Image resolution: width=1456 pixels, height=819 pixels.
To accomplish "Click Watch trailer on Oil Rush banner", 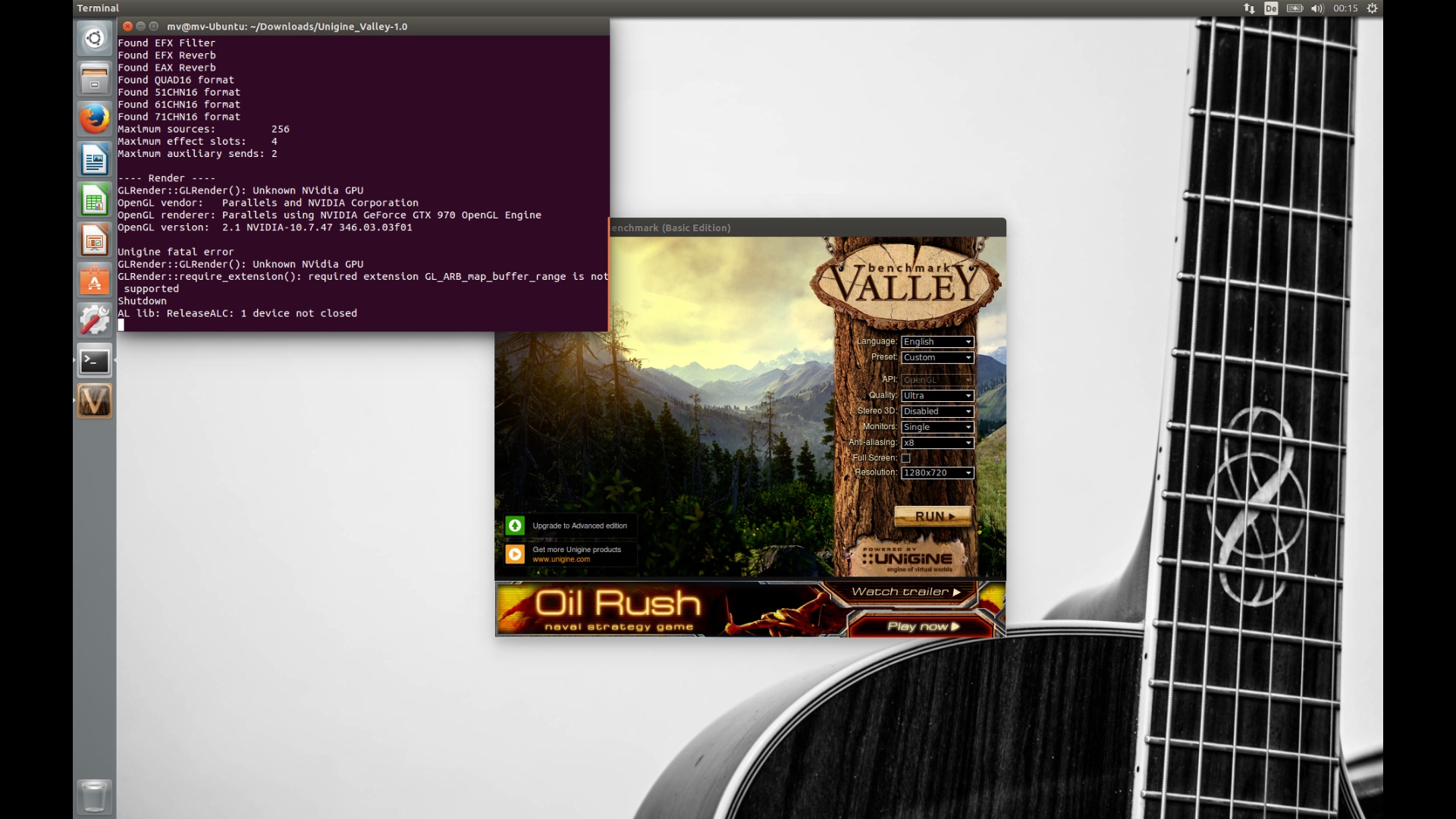I will [x=905, y=592].
